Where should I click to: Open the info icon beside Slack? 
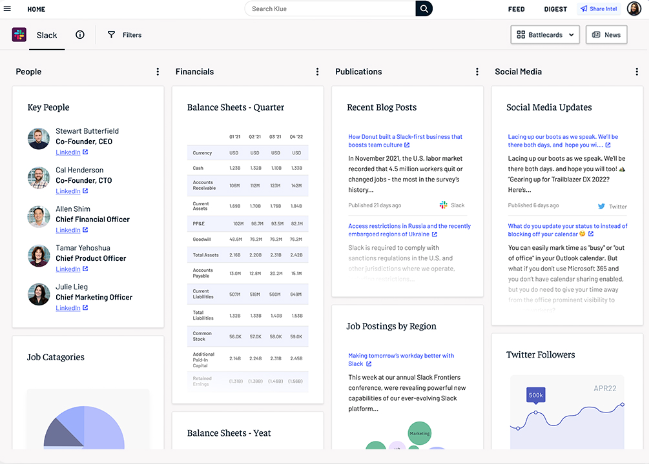[80, 35]
